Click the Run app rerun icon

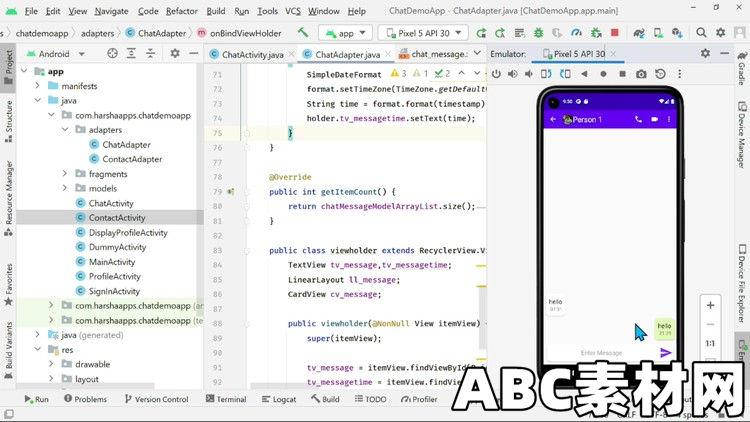(481, 33)
